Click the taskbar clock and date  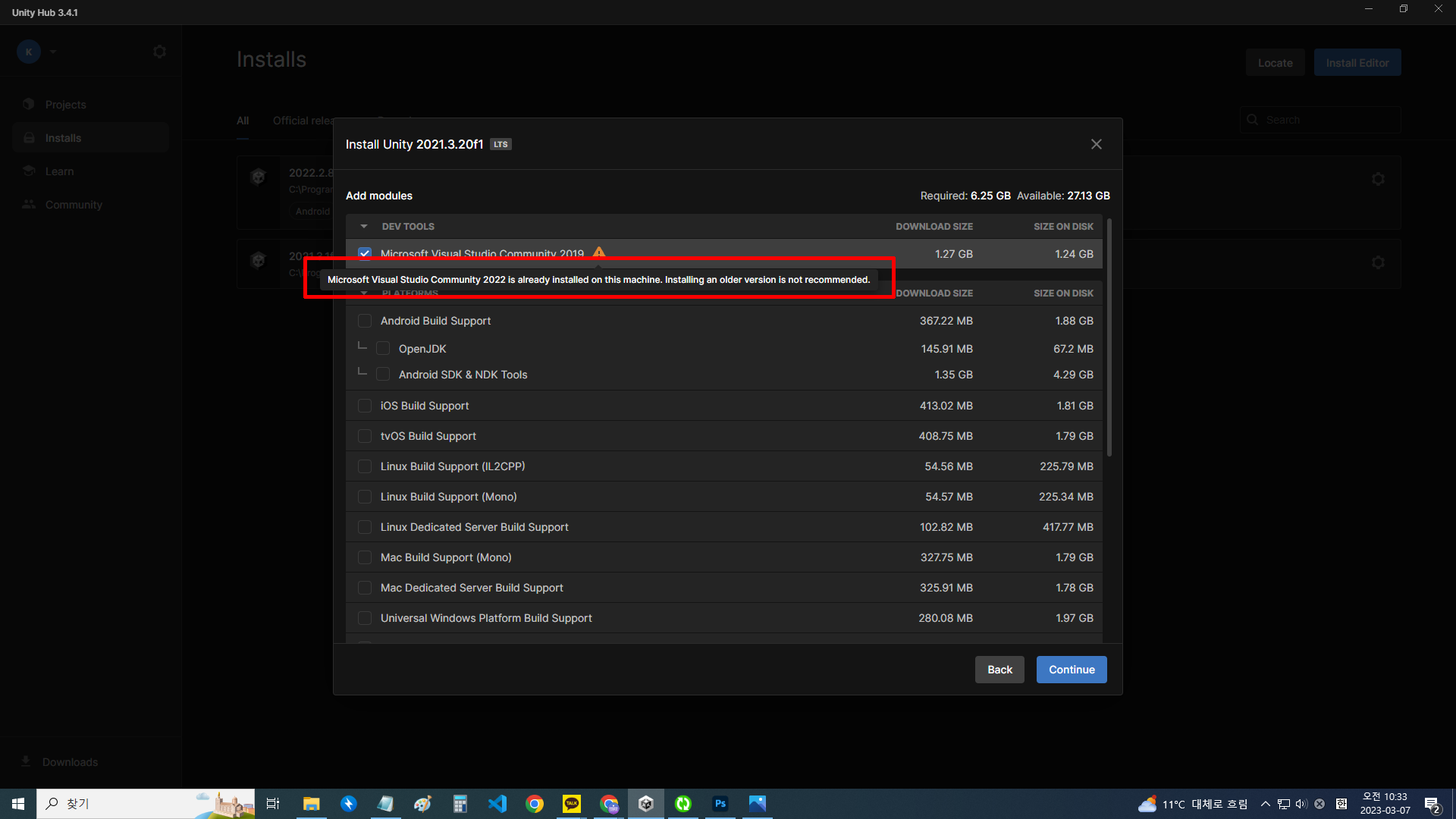click(x=1385, y=804)
